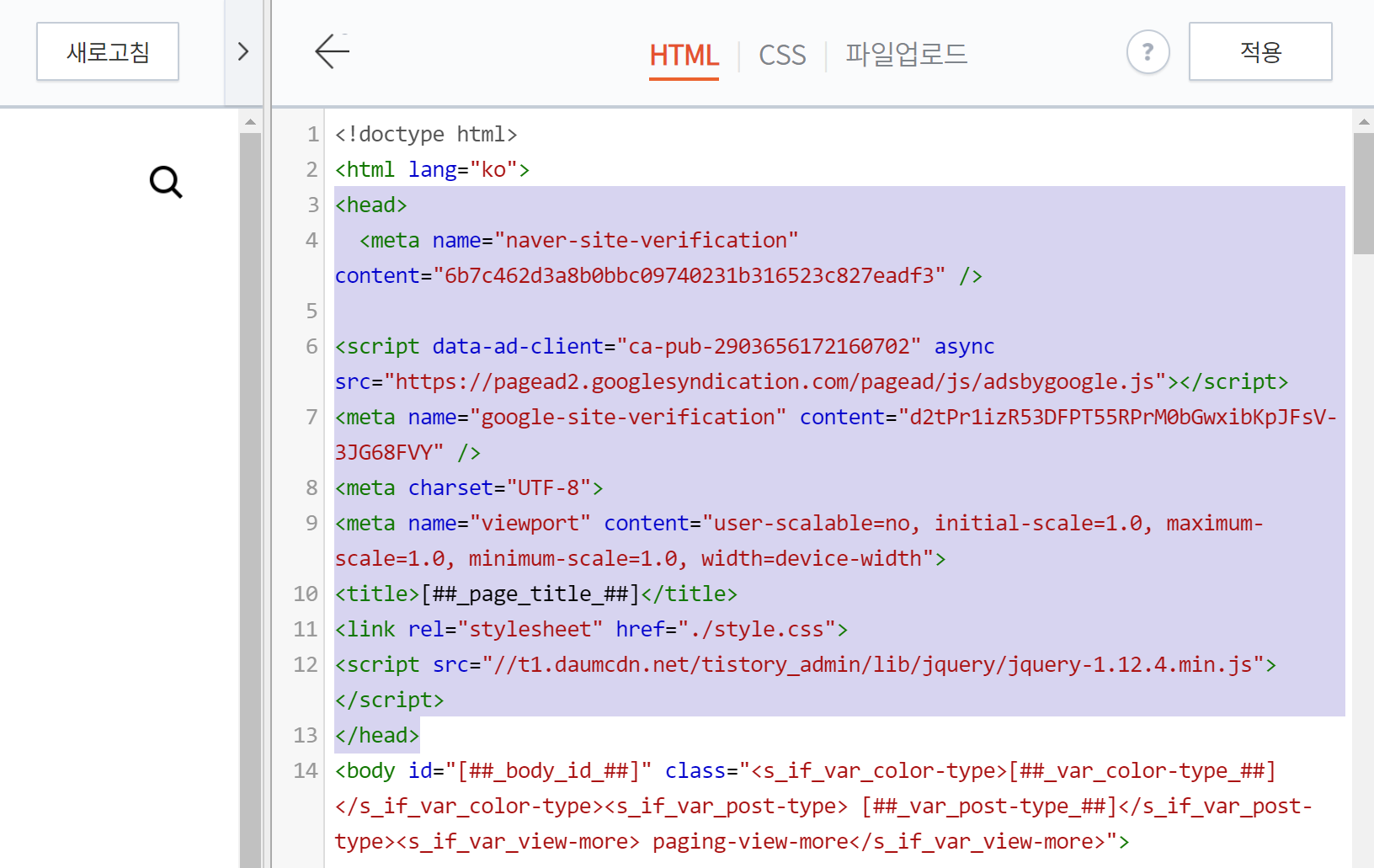Click the 'google-site-verification' attribute value
The height and width of the screenshot is (868, 1374).
point(628,418)
